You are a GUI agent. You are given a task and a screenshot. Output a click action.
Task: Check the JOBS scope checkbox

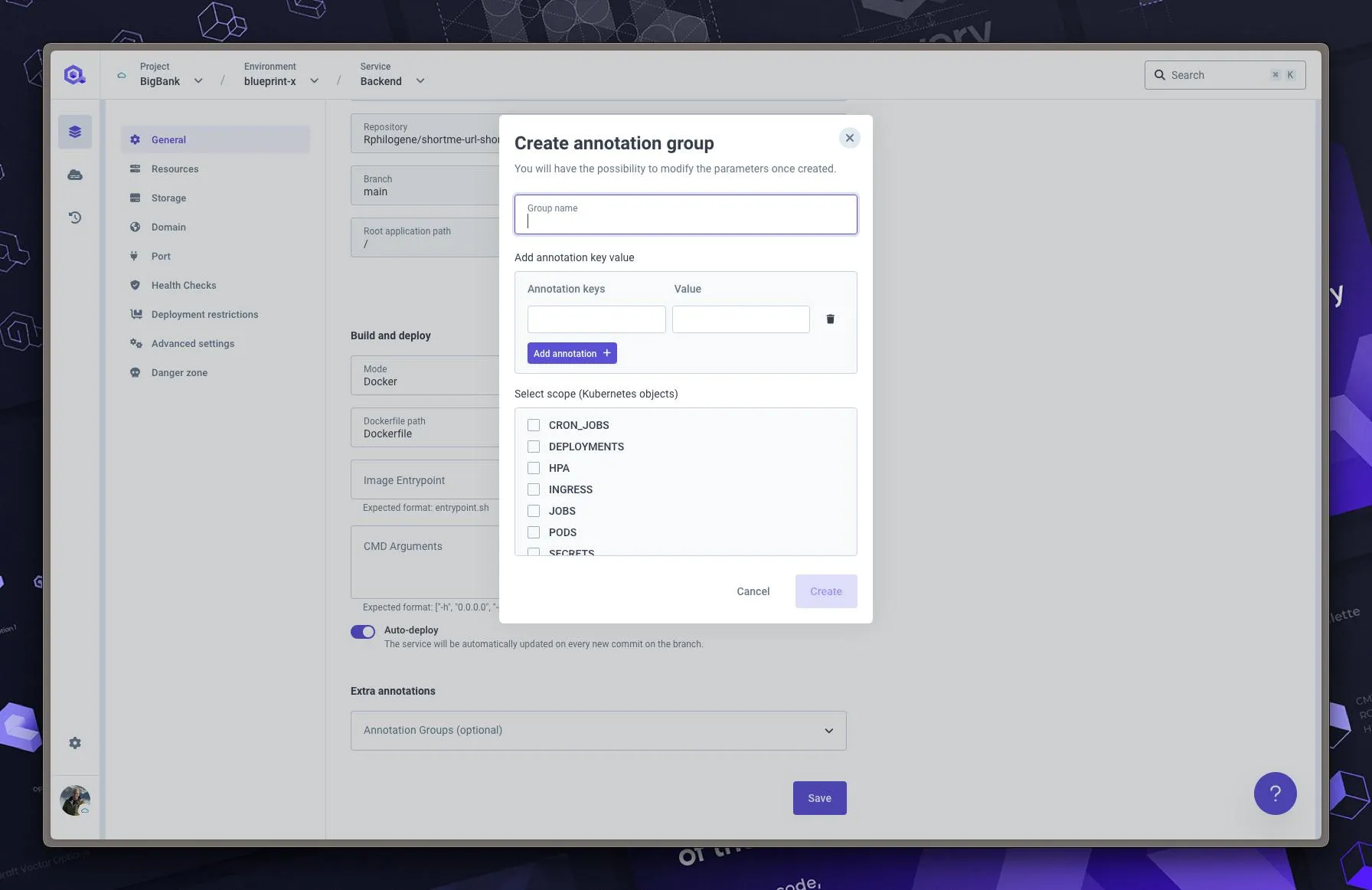click(x=534, y=511)
